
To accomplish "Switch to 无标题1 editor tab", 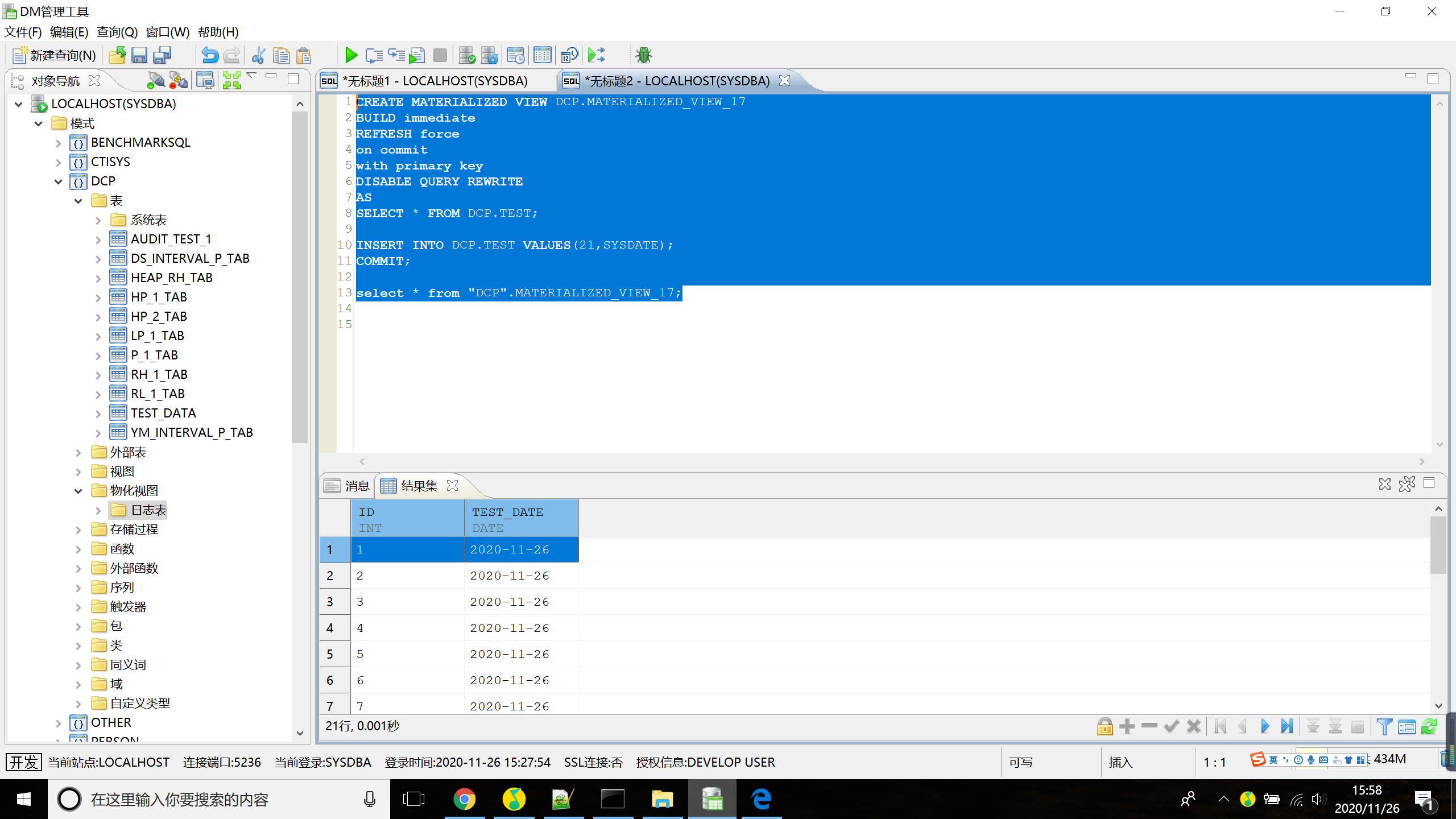I will [x=435, y=81].
